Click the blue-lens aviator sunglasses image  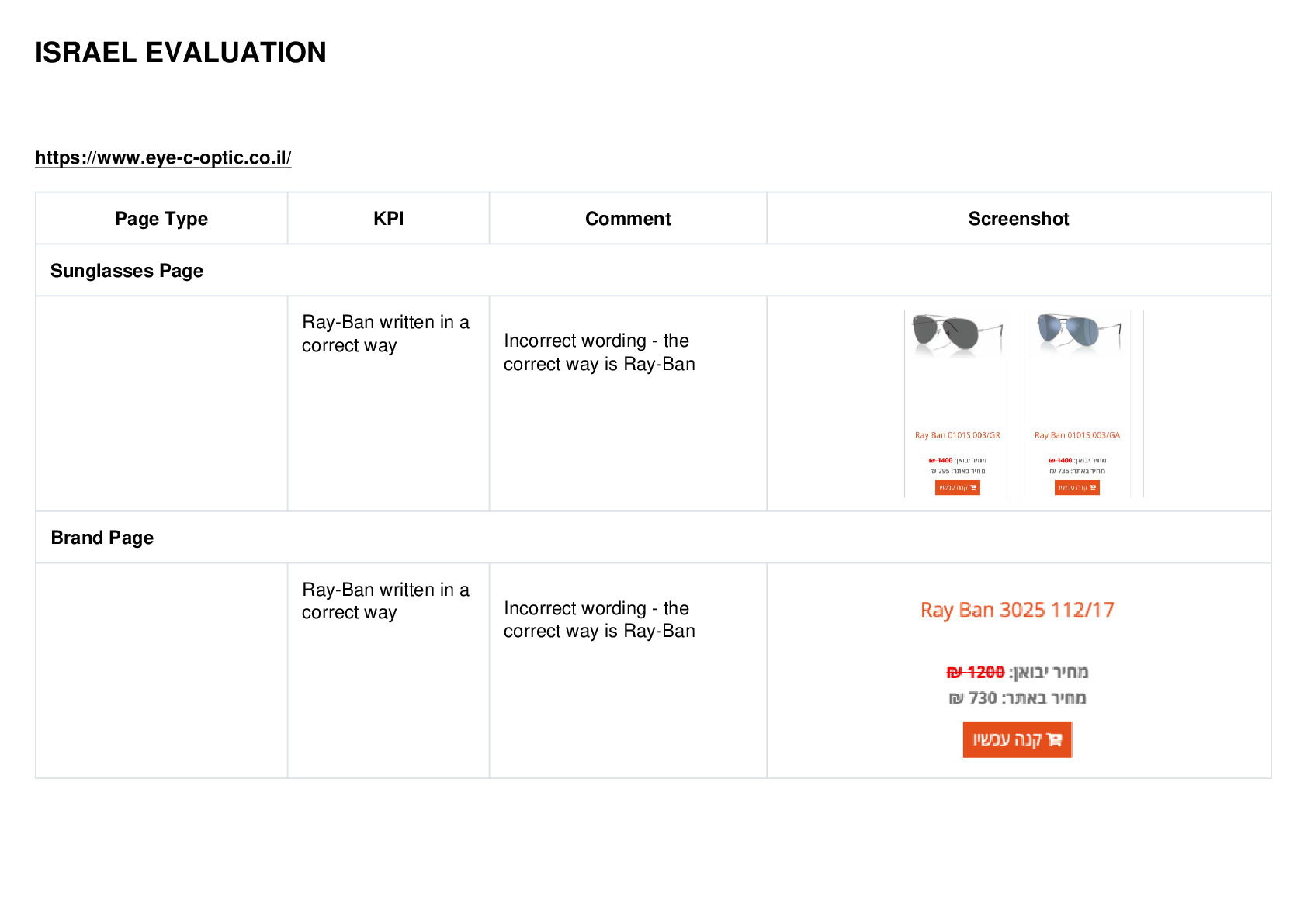click(1079, 334)
